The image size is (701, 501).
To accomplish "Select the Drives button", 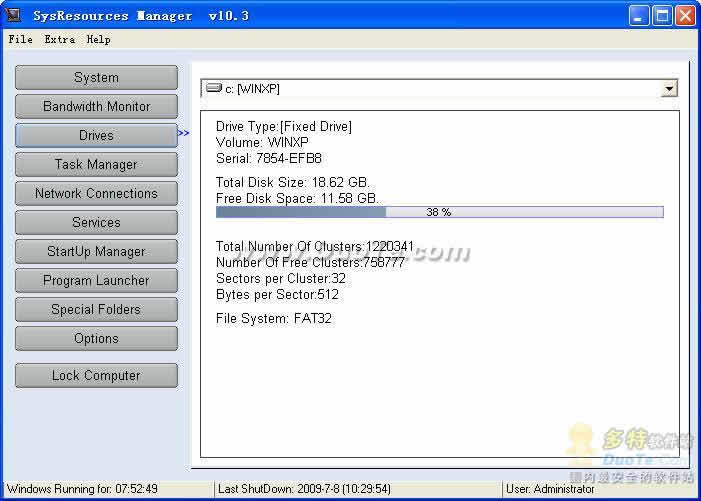I will pos(96,135).
